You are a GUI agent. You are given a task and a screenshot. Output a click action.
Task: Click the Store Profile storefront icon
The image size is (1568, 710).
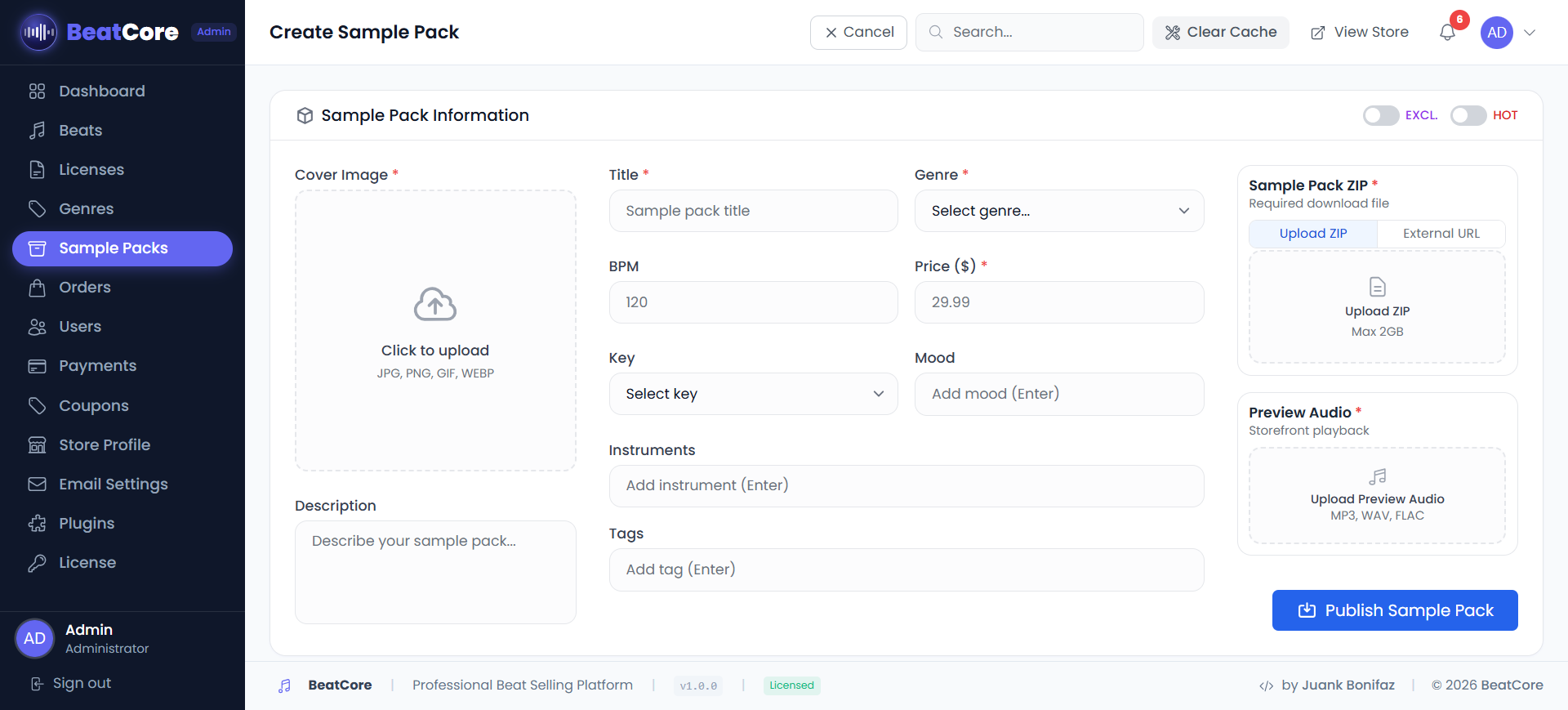tap(37, 444)
